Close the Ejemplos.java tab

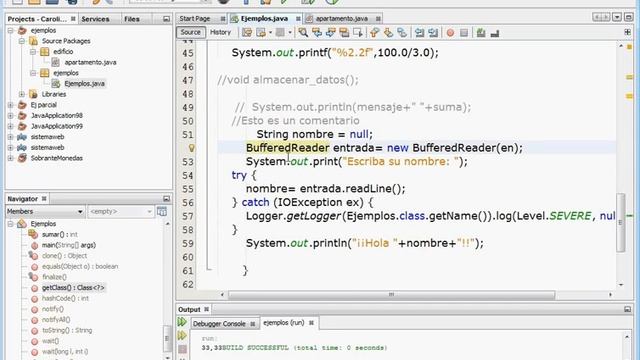(298, 19)
